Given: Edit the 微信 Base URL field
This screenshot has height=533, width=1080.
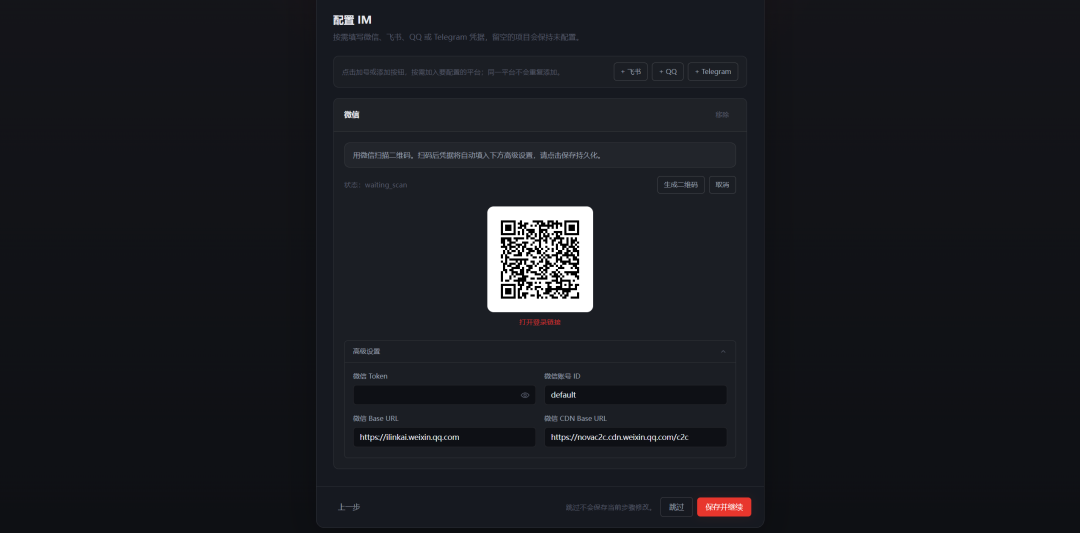Looking at the screenshot, I should 444,437.
